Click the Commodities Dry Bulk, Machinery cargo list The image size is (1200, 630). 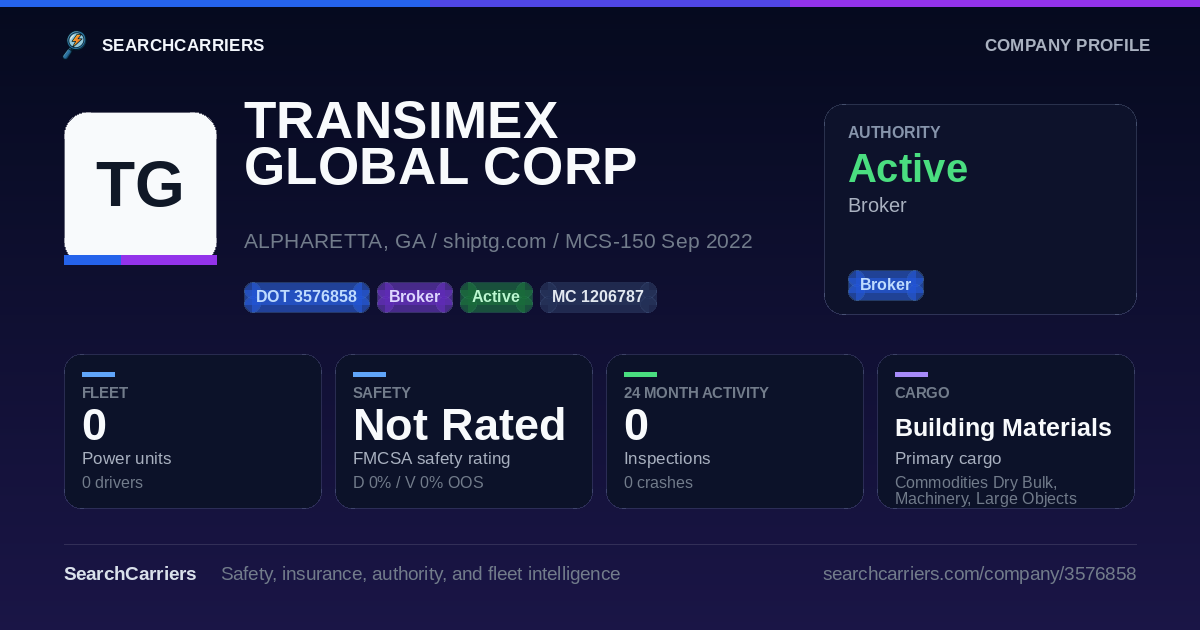point(986,491)
